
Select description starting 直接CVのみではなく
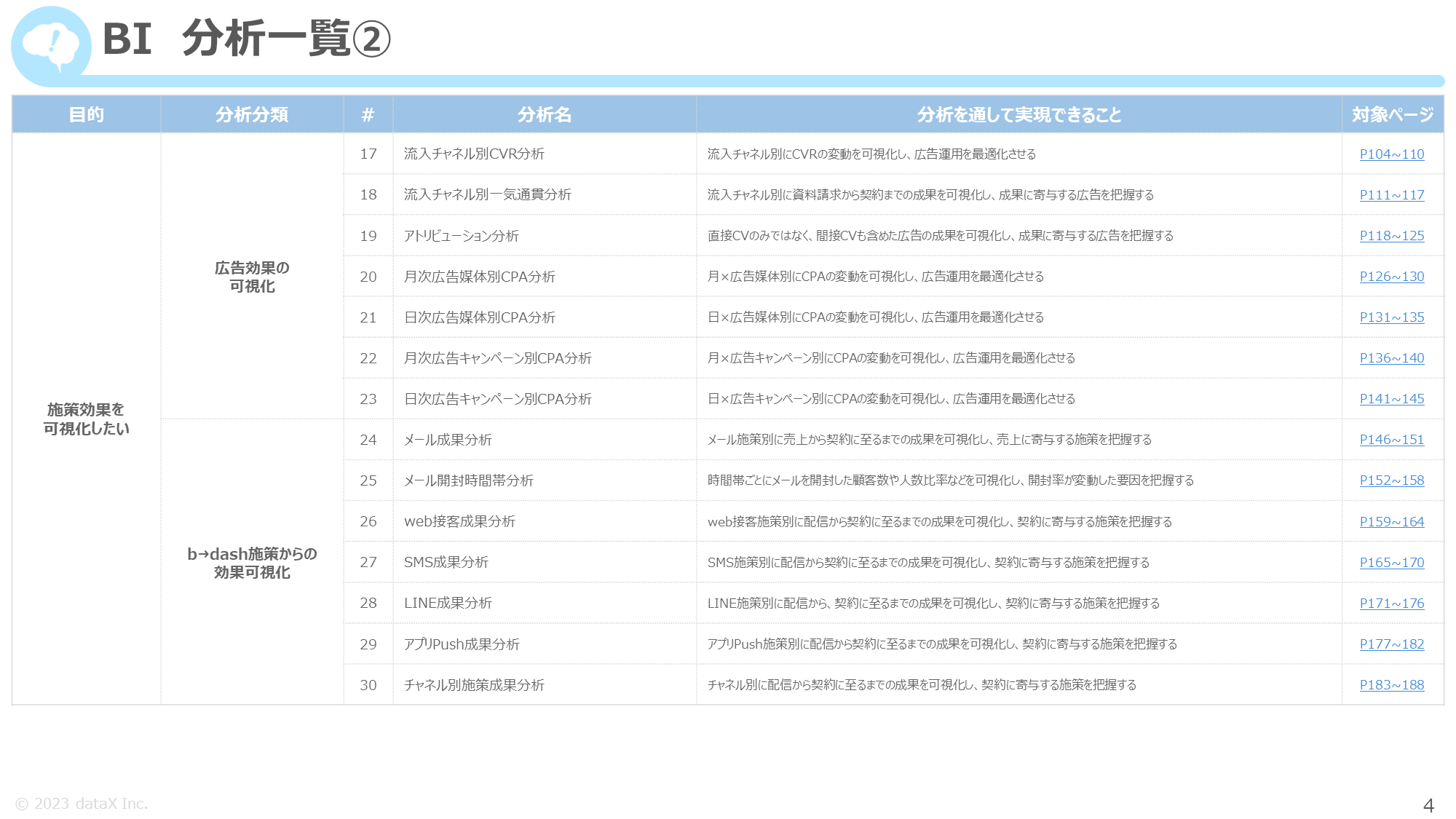point(940,236)
